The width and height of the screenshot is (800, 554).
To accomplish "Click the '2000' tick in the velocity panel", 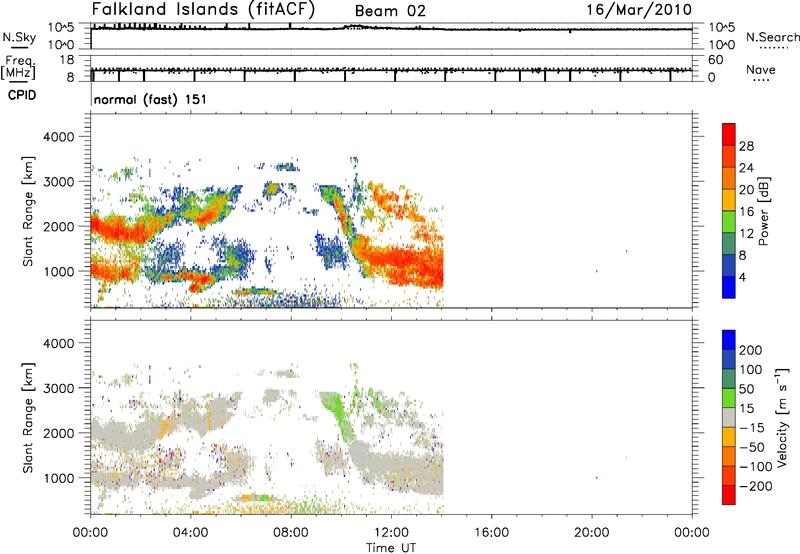I will pyautogui.click(x=59, y=433).
